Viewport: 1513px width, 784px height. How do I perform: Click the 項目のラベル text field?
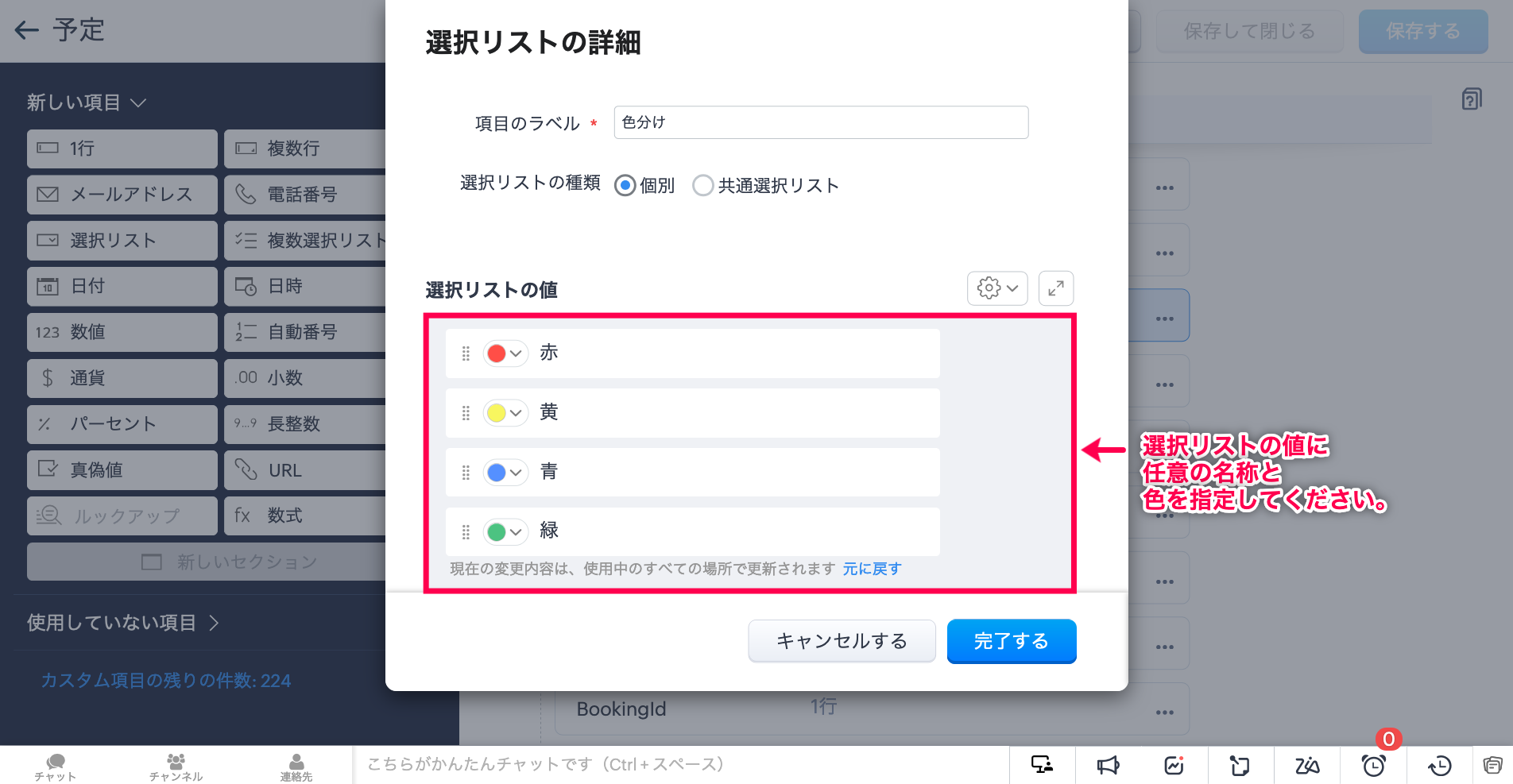coord(821,122)
